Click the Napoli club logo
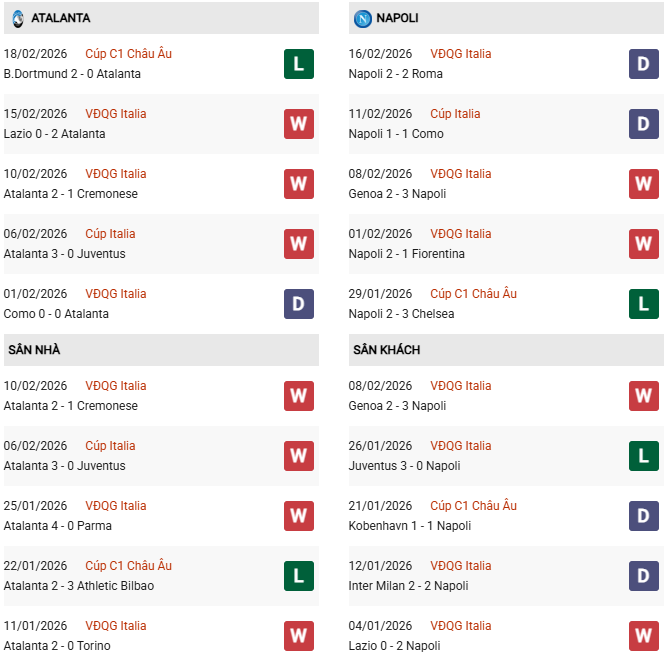665x658 pixels. pyautogui.click(x=363, y=18)
